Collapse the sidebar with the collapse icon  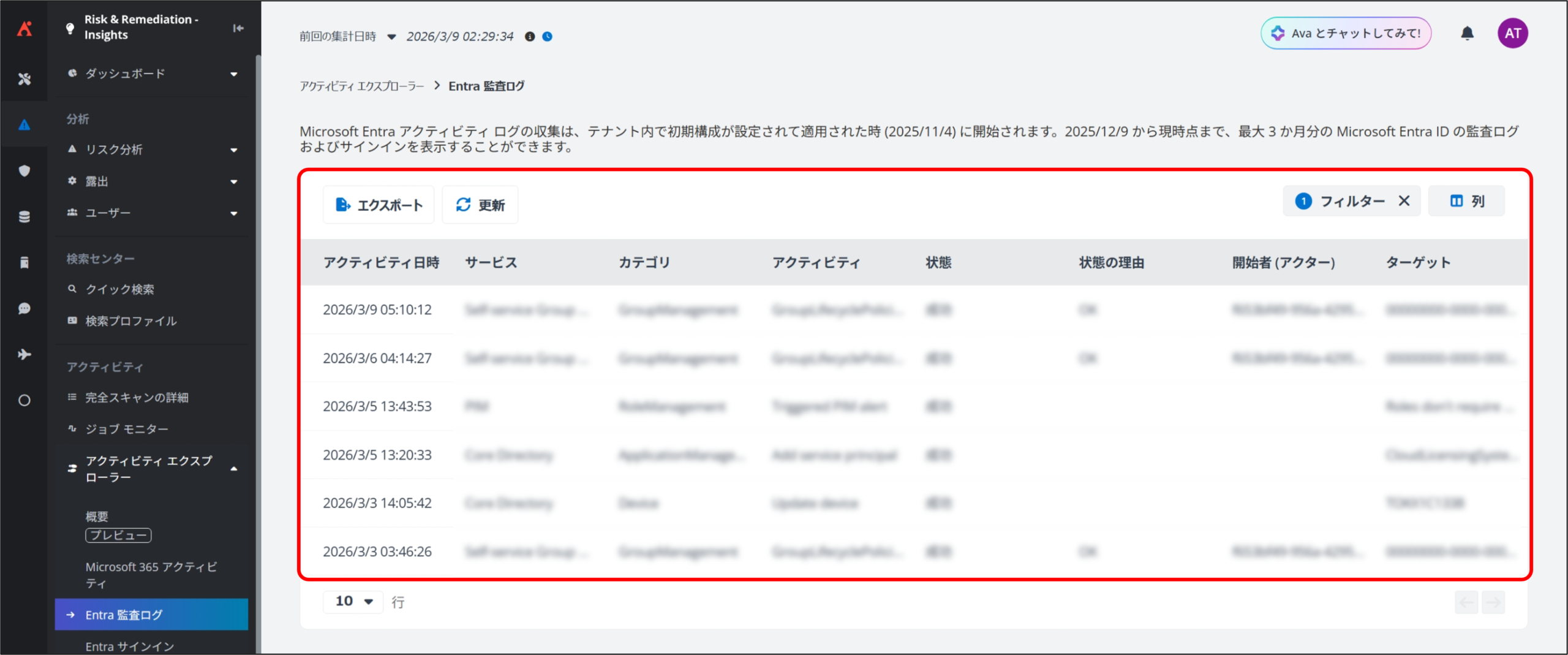pyautogui.click(x=238, y=28)
